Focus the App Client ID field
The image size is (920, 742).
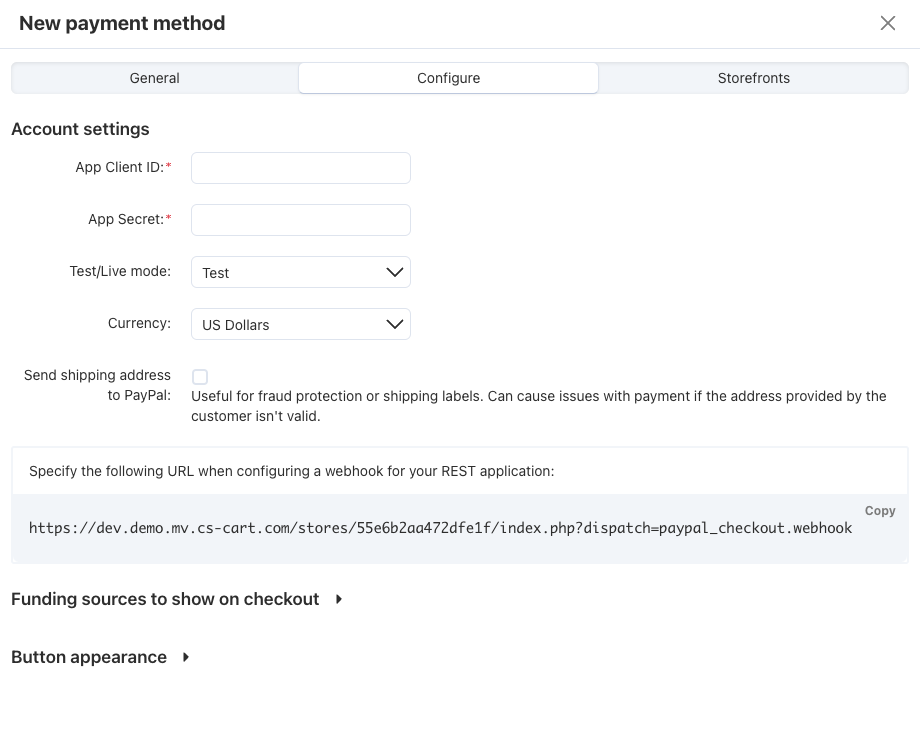300,168
